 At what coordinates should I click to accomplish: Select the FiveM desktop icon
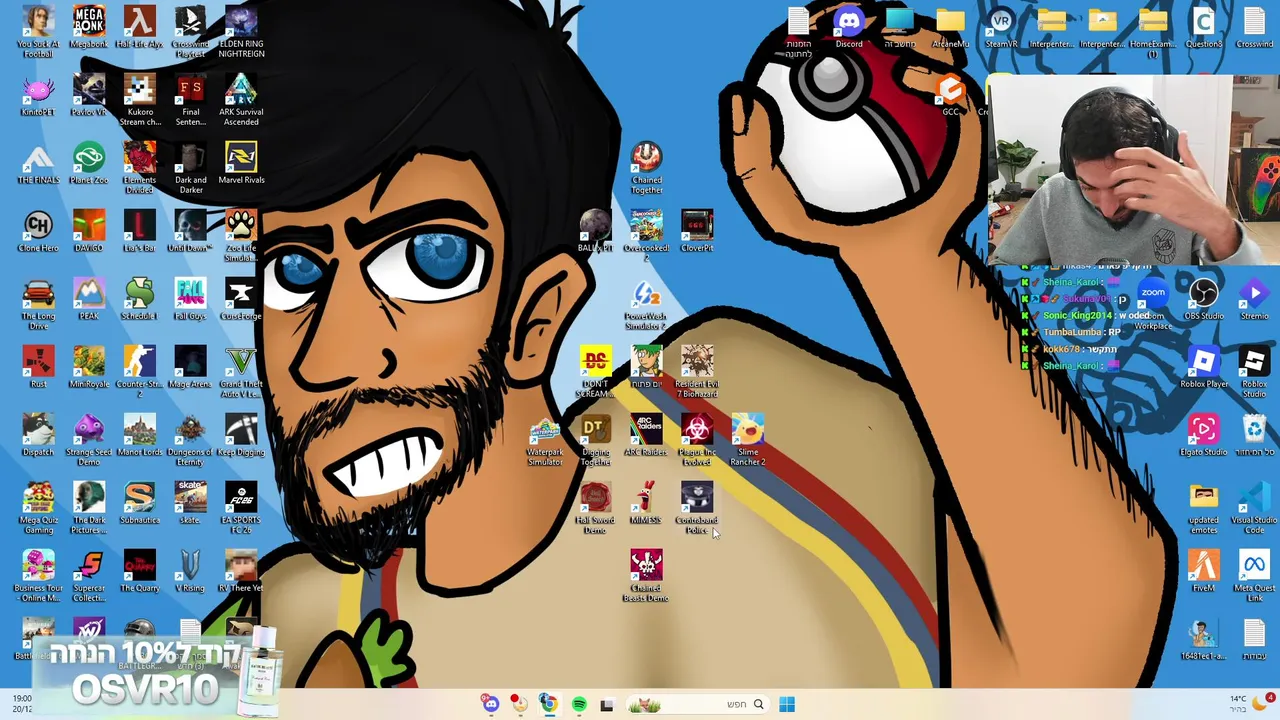(x=1204, y=572)
